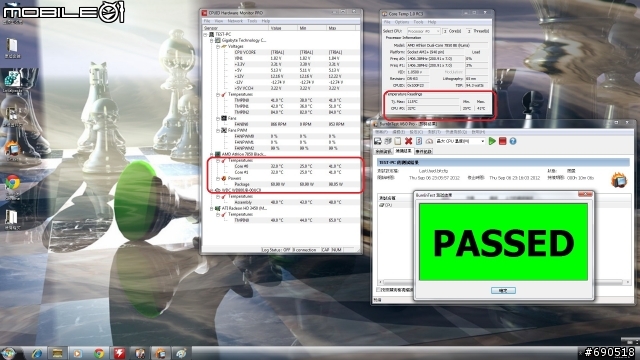Close the BurnInTest result dialog with red X
This screenshot has width=640, height=360.
[585, 195]
